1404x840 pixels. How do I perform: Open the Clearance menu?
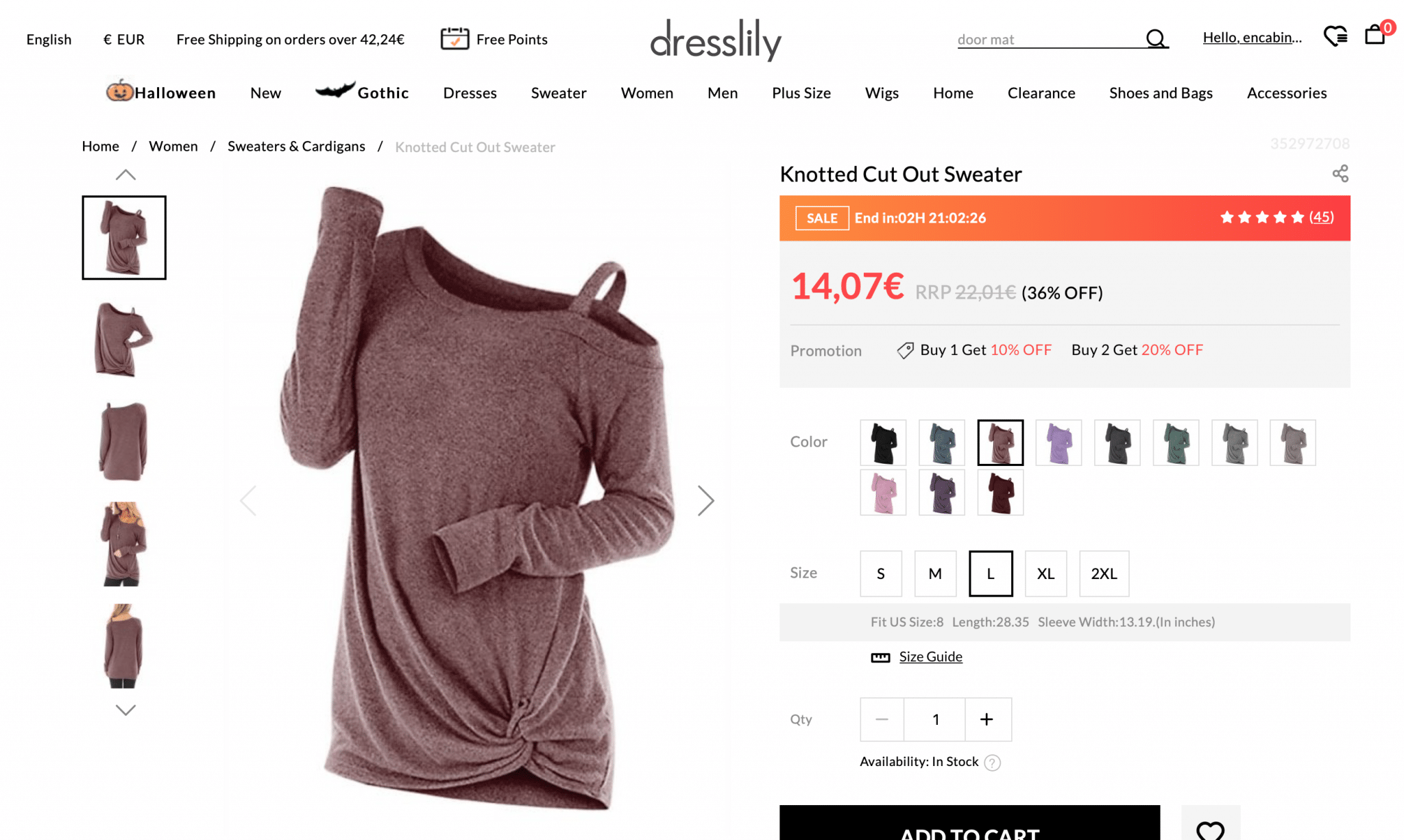click(1041, 92)
